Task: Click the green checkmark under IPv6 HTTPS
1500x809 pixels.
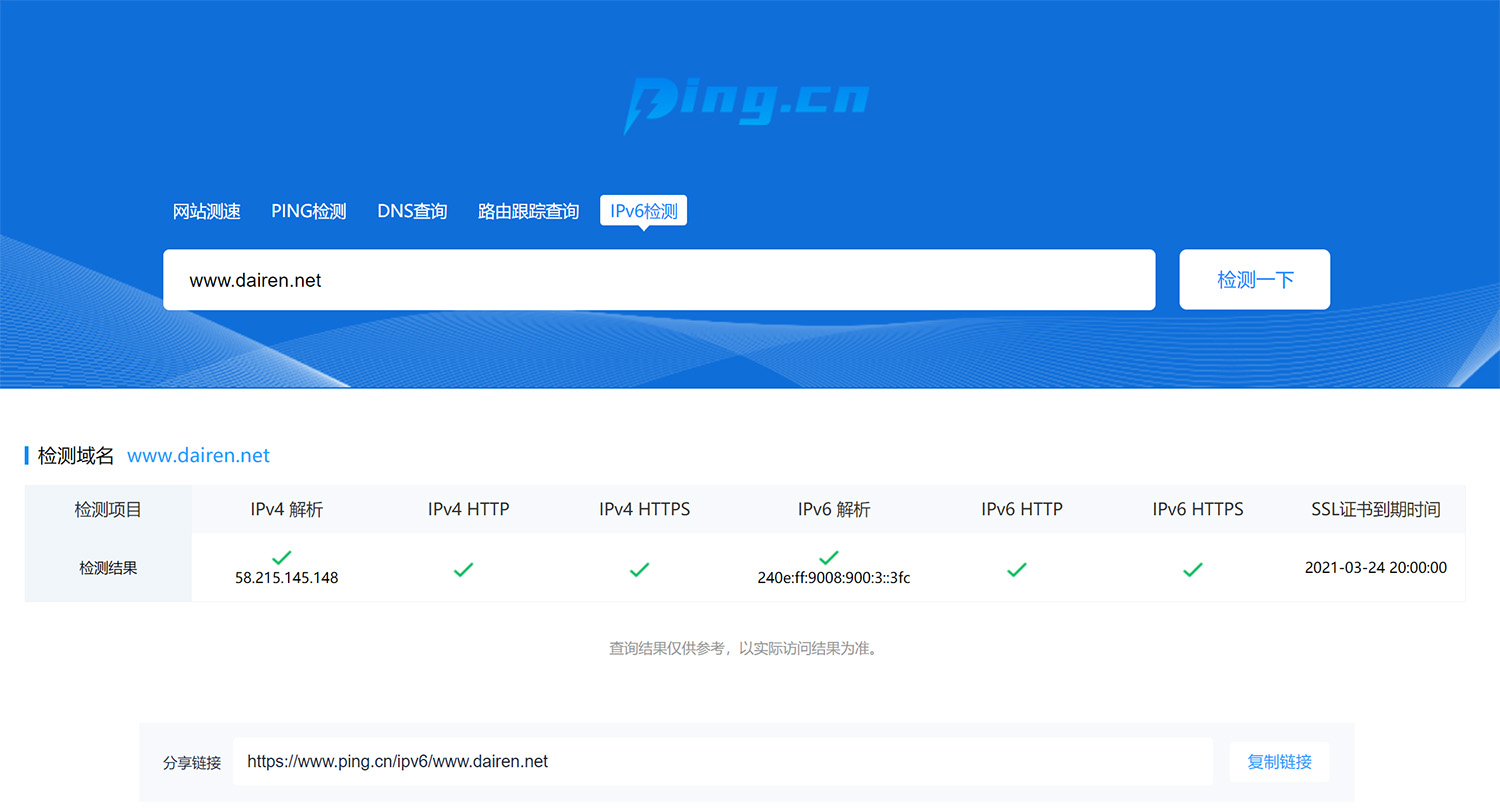Action: click(1193, 570)
